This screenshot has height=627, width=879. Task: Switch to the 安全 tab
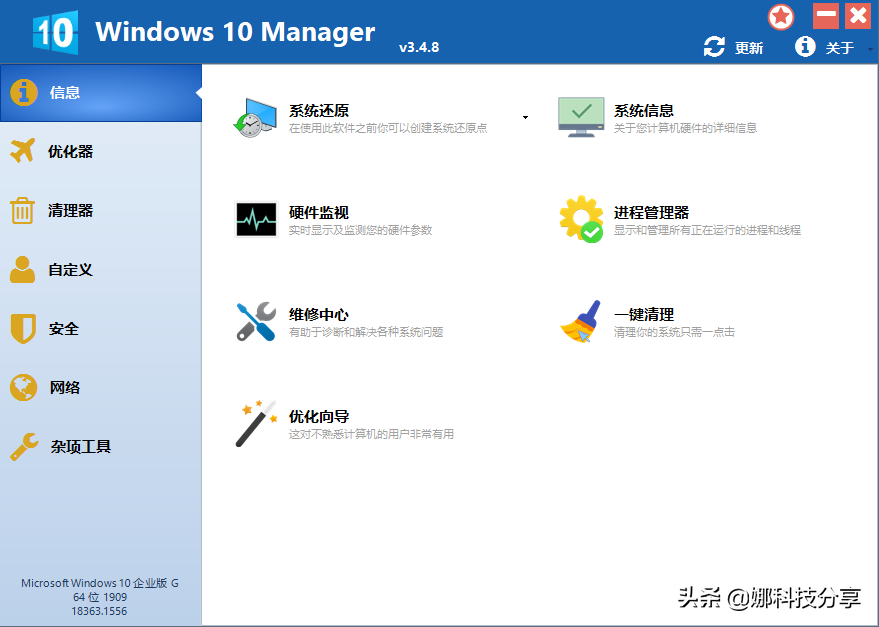[x=101, y=329]
